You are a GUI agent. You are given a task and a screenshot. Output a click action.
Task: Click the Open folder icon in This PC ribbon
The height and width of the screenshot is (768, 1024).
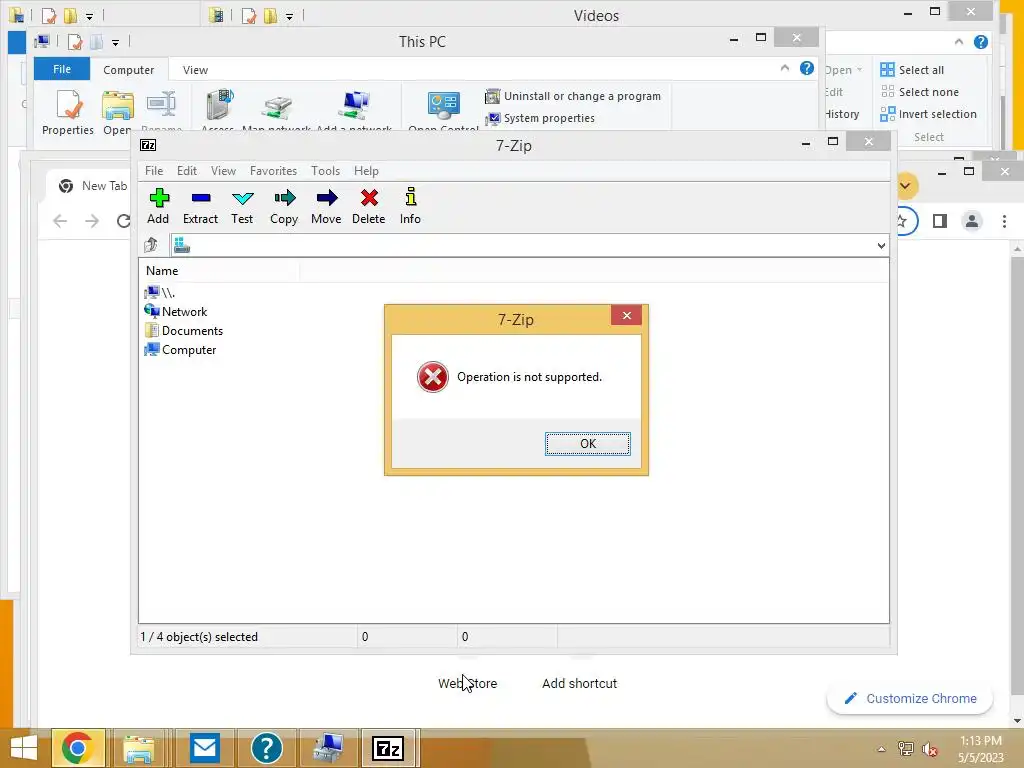point(118,106)
